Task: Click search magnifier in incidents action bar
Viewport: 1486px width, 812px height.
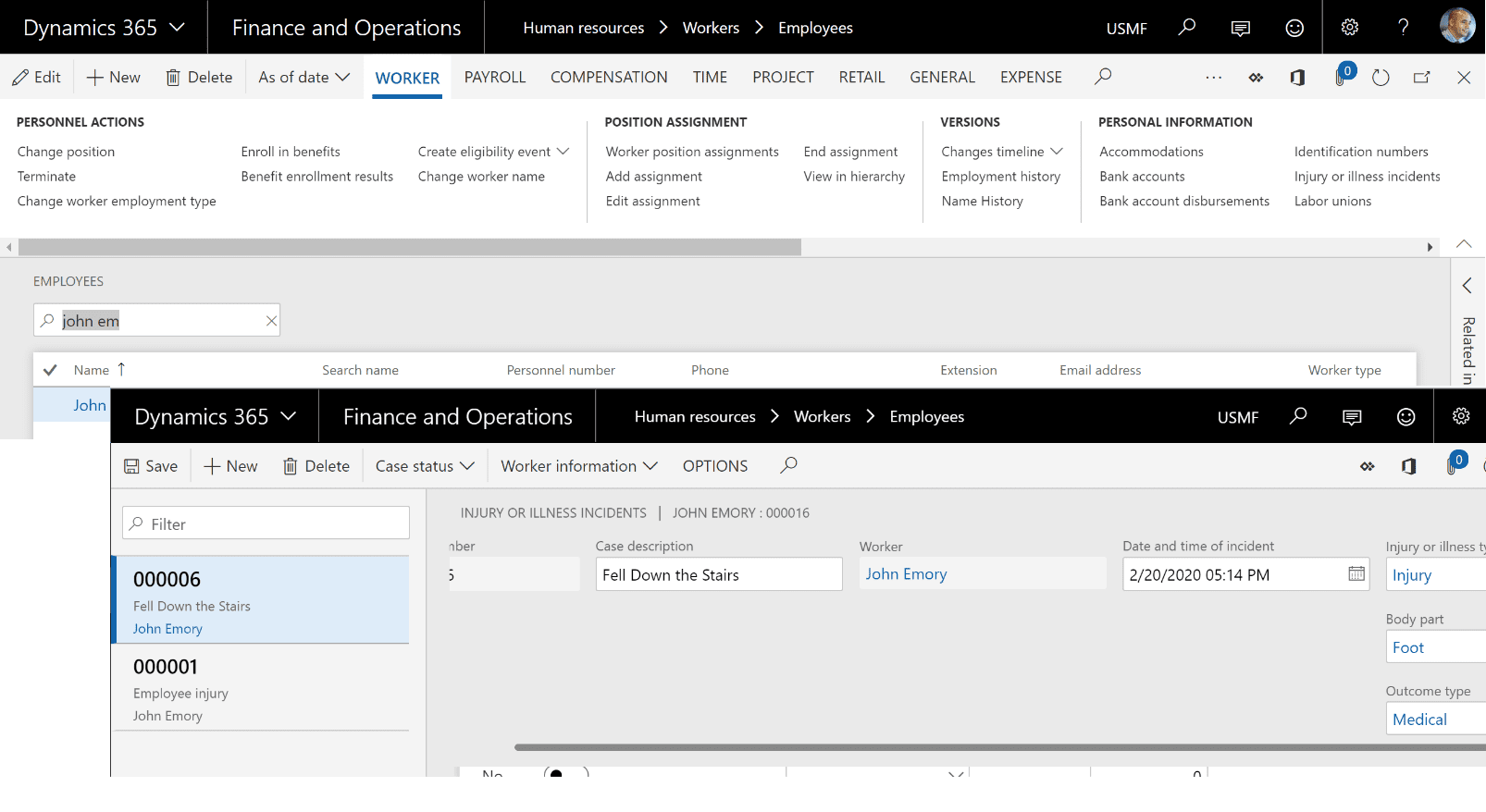Action: point(788,465)
